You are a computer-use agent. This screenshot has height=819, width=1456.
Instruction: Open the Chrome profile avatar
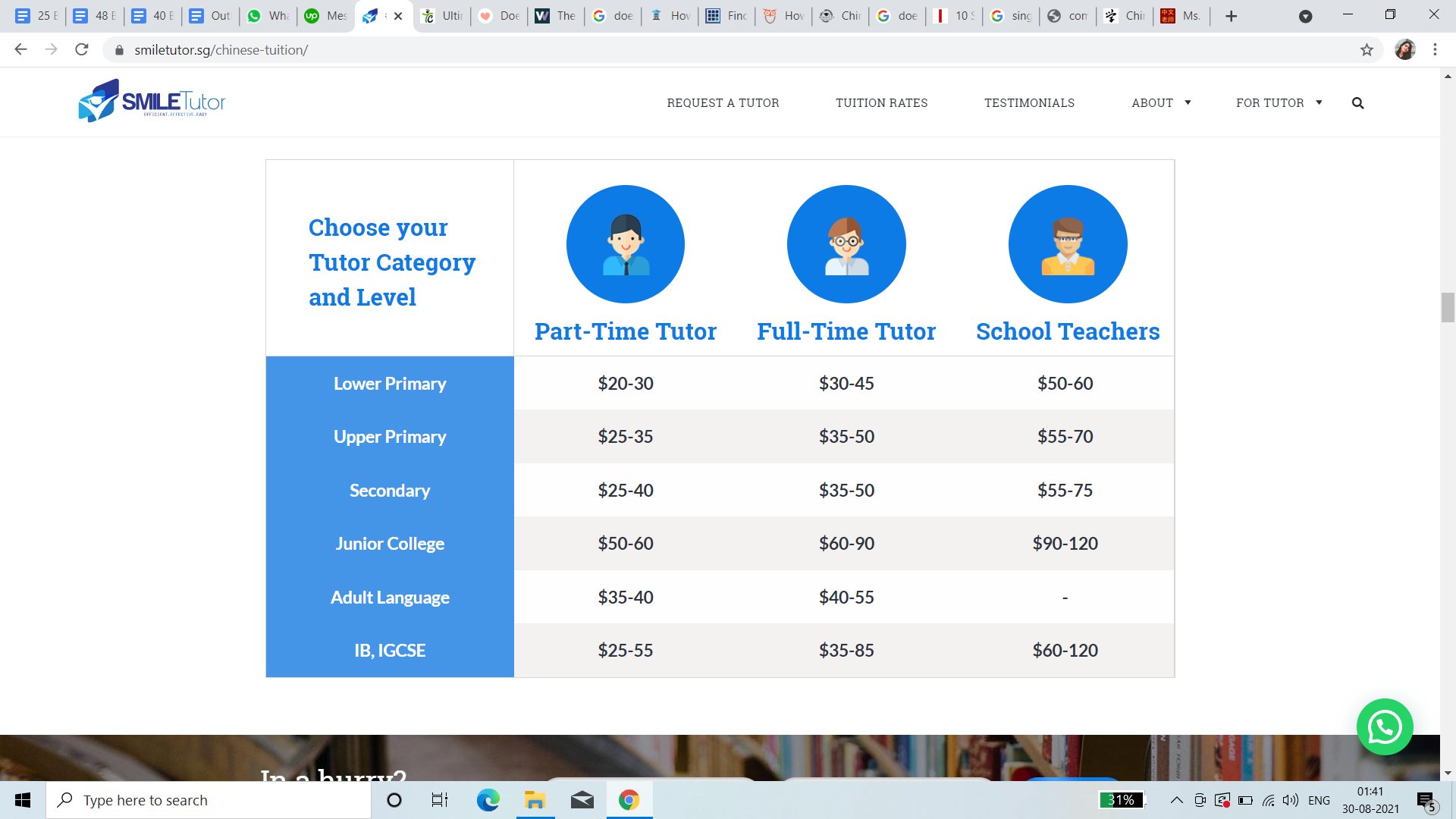1404,50
